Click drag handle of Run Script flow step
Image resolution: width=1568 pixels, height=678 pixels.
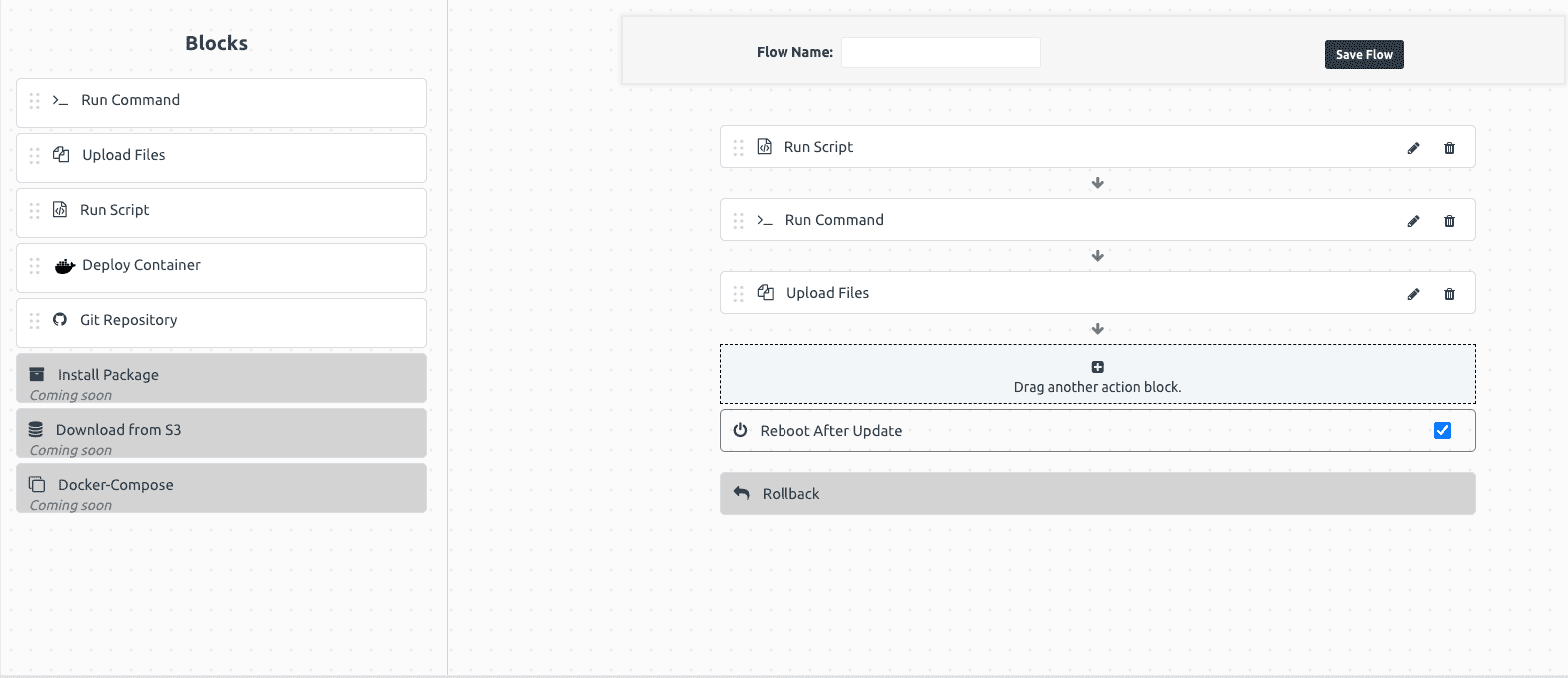[739, 148]
